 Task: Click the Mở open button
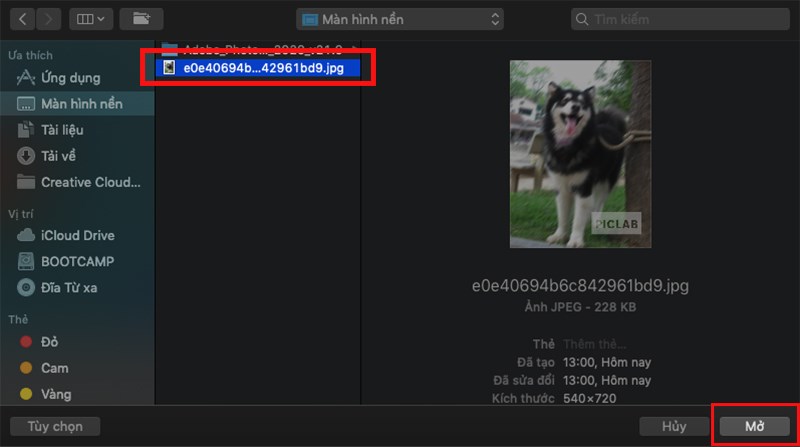point(755,426)
